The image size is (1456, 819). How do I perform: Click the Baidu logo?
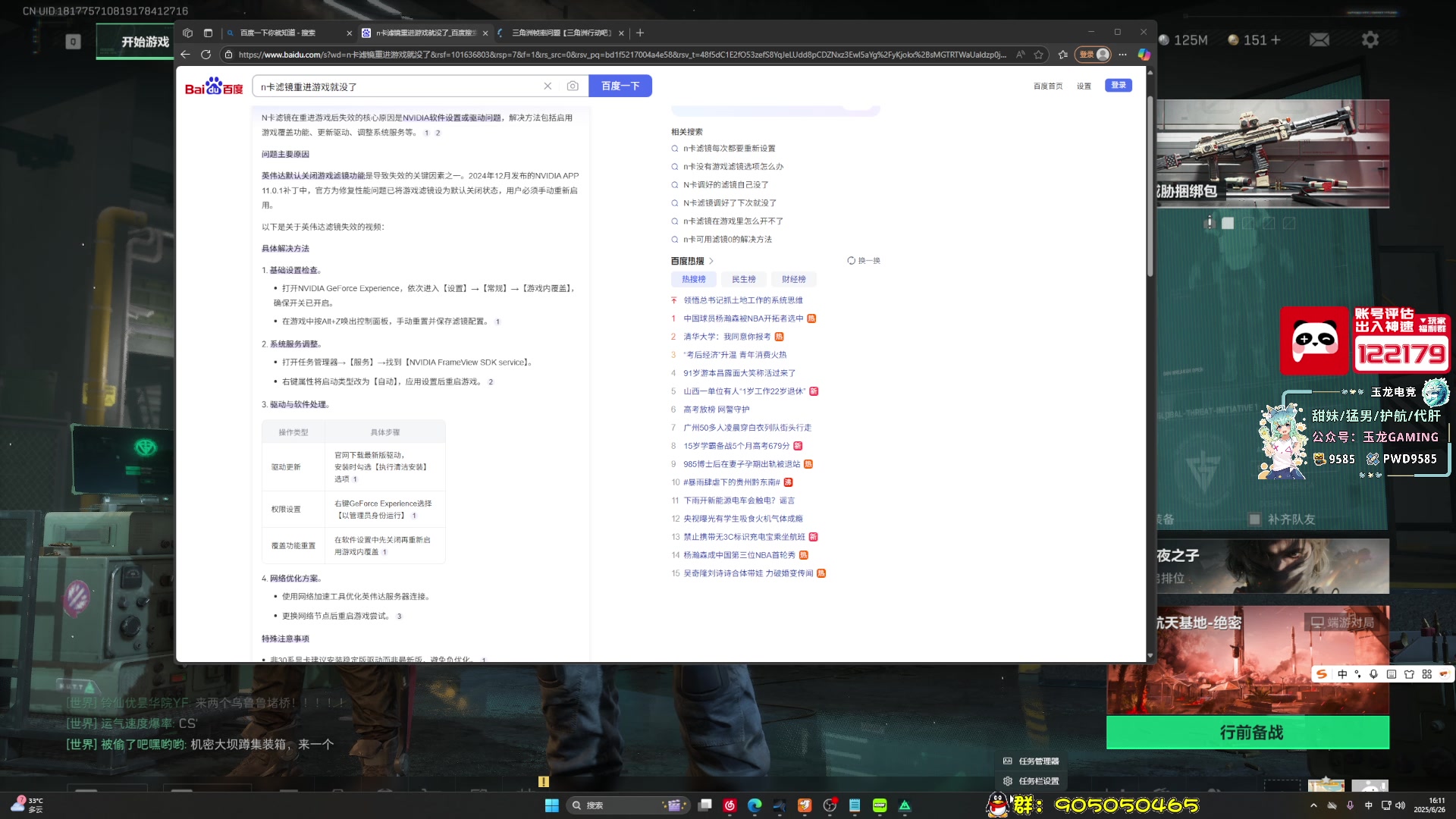[x=214, y=86]
